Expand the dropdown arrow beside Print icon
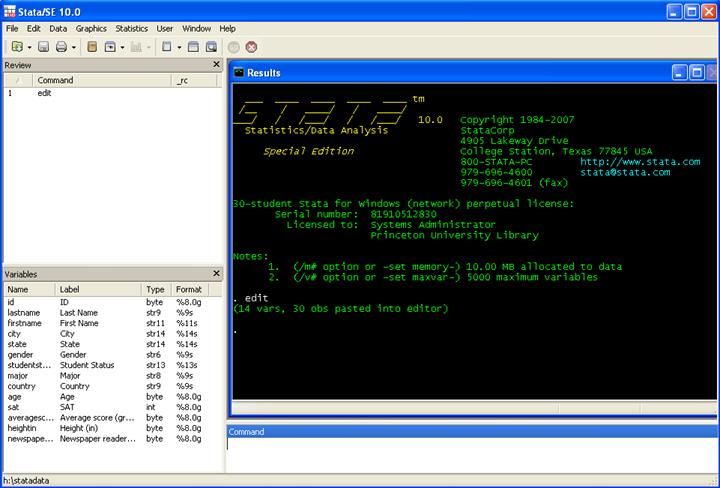Image resolution: width=720 pixels, height=488 pixels. point(73,47)
